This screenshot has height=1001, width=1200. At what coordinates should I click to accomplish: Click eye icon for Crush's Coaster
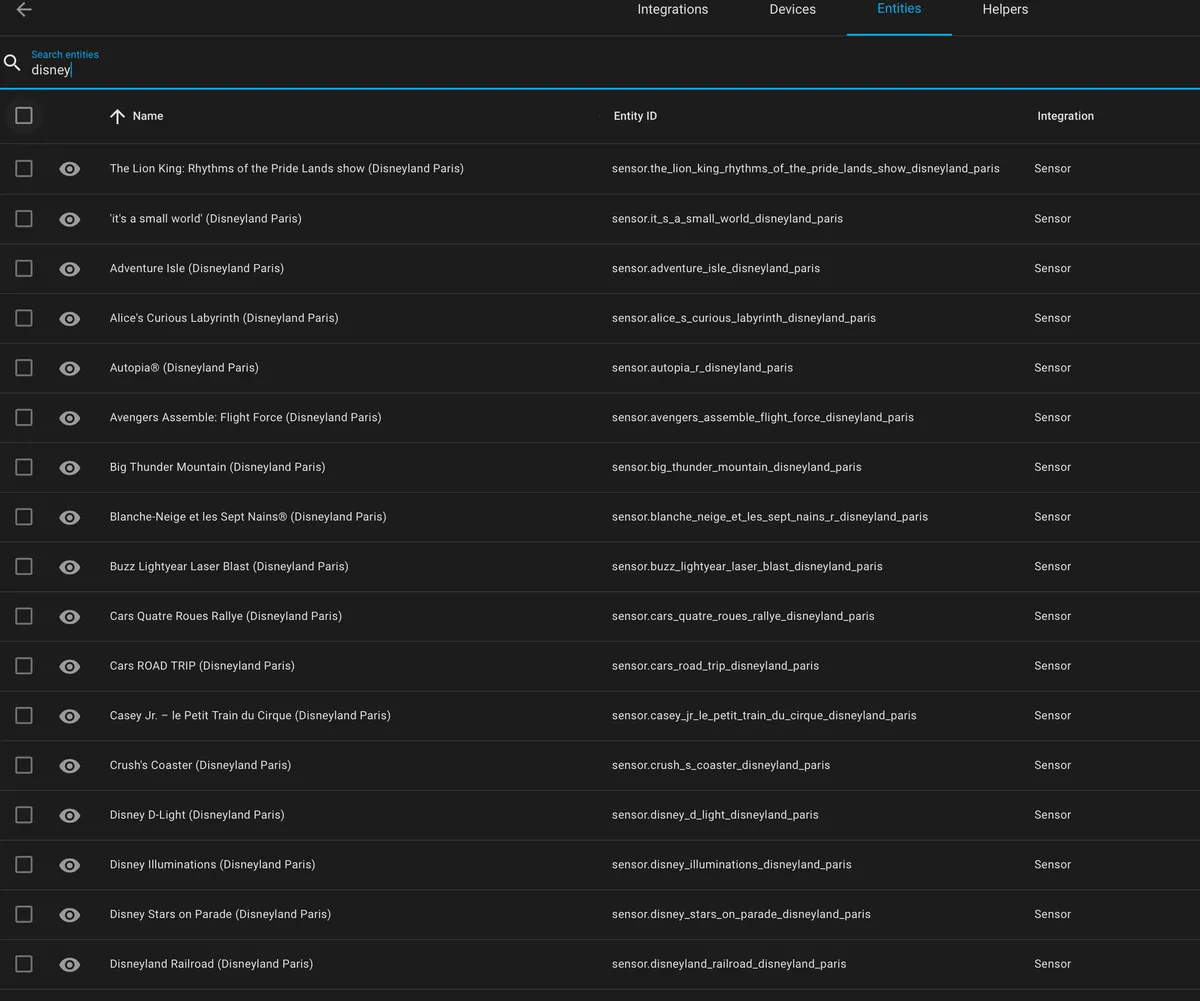[x=69, y=766]
